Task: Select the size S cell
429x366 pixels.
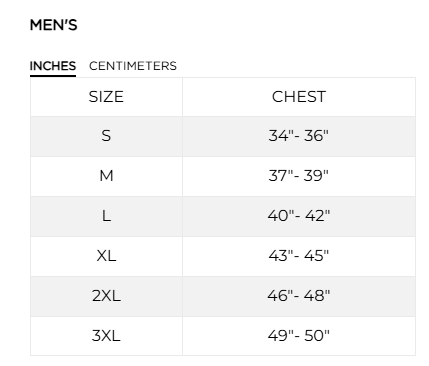Action: click(106, 136)
